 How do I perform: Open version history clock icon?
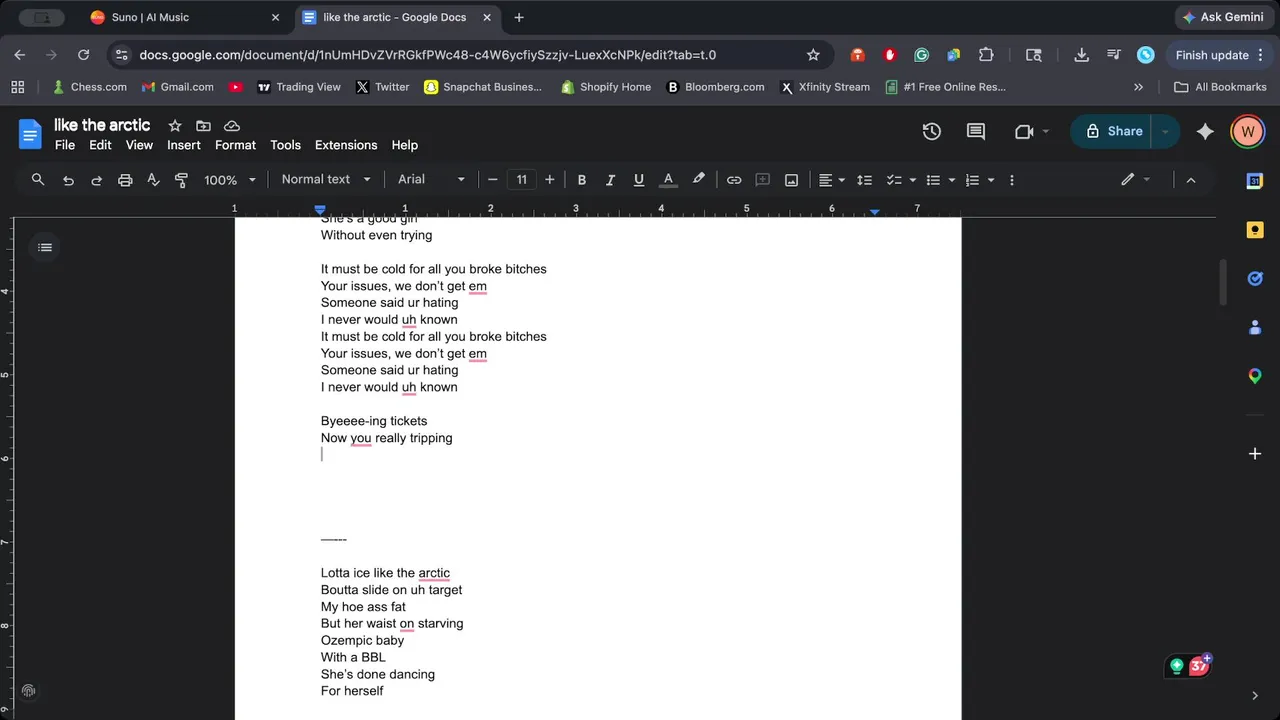coord(932,131)
